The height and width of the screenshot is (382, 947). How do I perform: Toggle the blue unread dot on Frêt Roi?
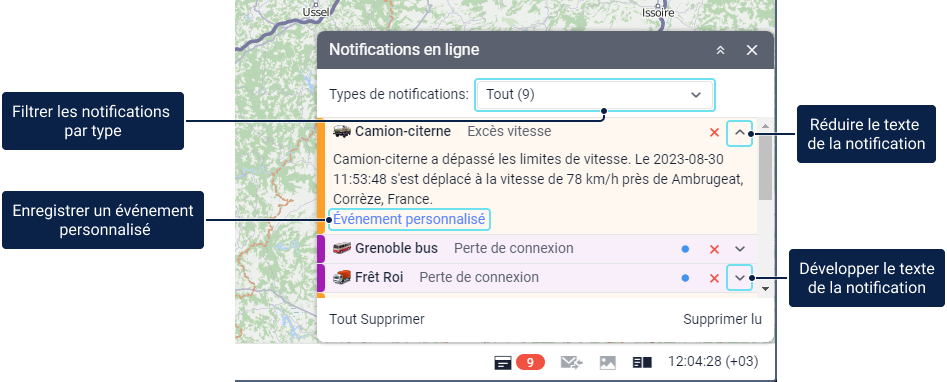(x=685, y=278)
